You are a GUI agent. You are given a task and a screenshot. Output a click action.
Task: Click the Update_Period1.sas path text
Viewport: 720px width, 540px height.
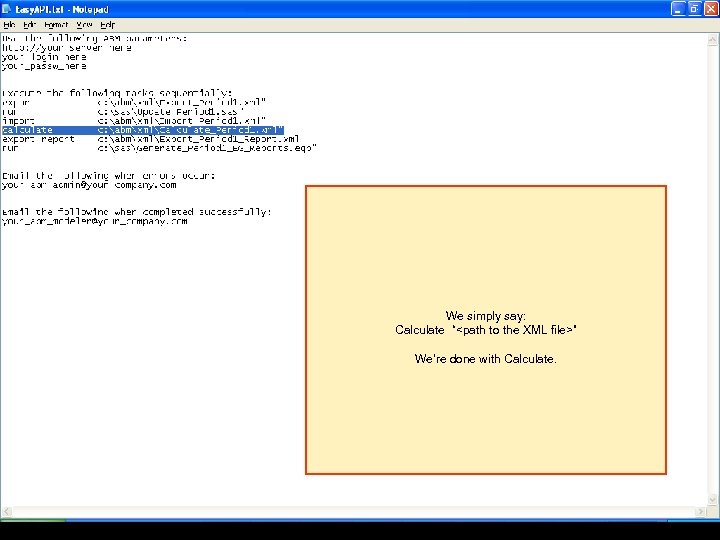(170, 112)
